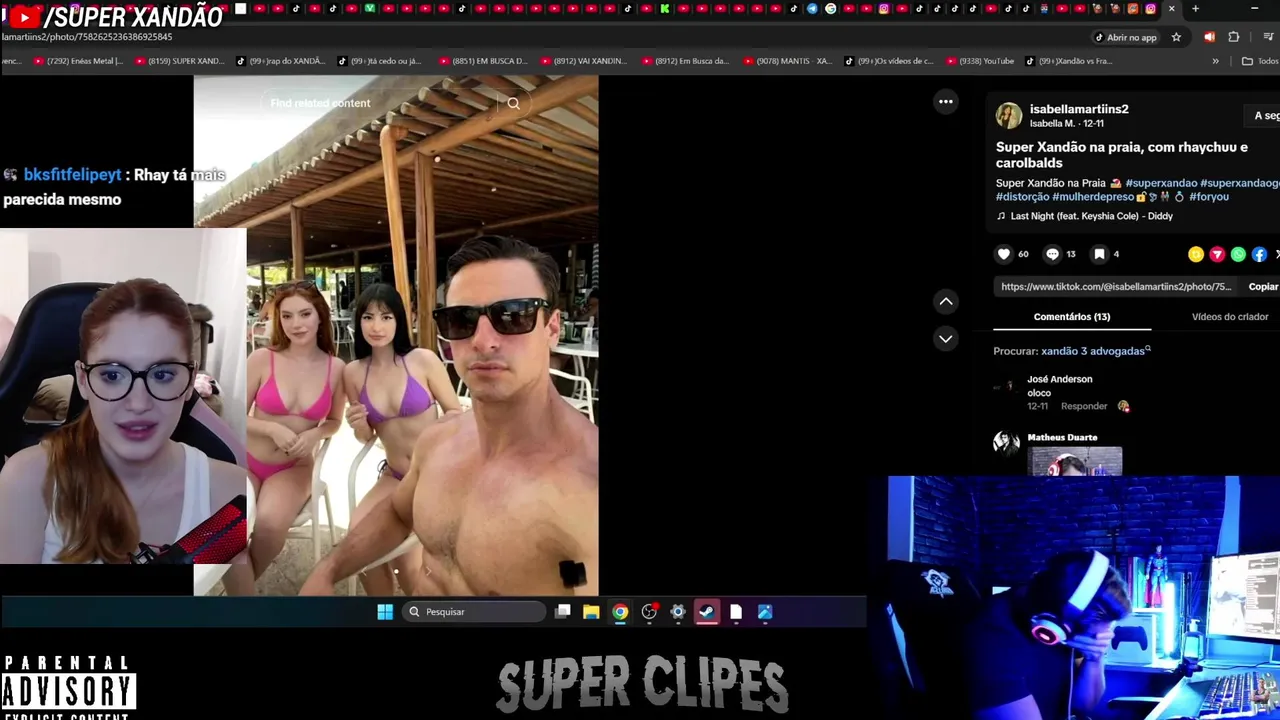Open the #distorção hashtag
This screenshot has width=1280, height=720.
pyautogui.click(x=1022, y=197)
